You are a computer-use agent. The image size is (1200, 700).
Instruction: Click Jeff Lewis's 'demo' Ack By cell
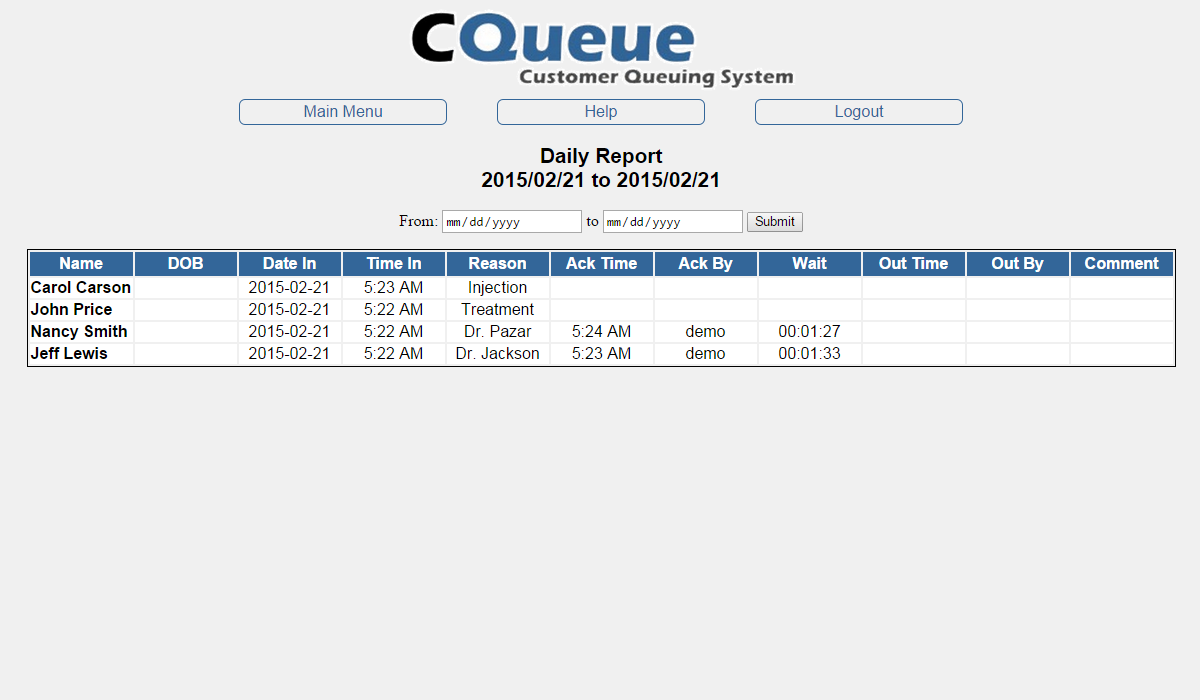(x=705, y=354)
